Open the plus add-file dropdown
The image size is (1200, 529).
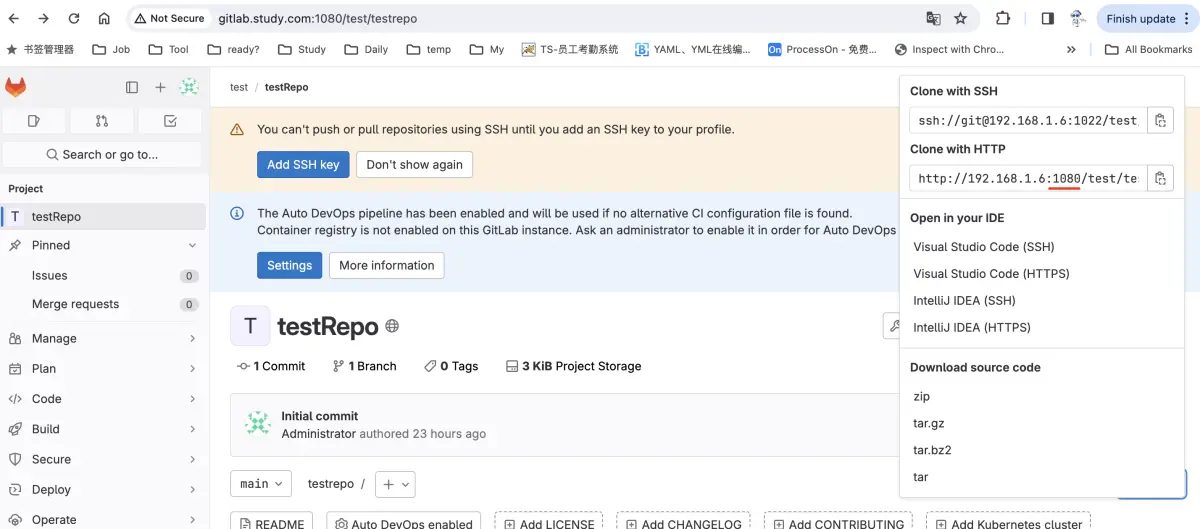click(395, 484)
